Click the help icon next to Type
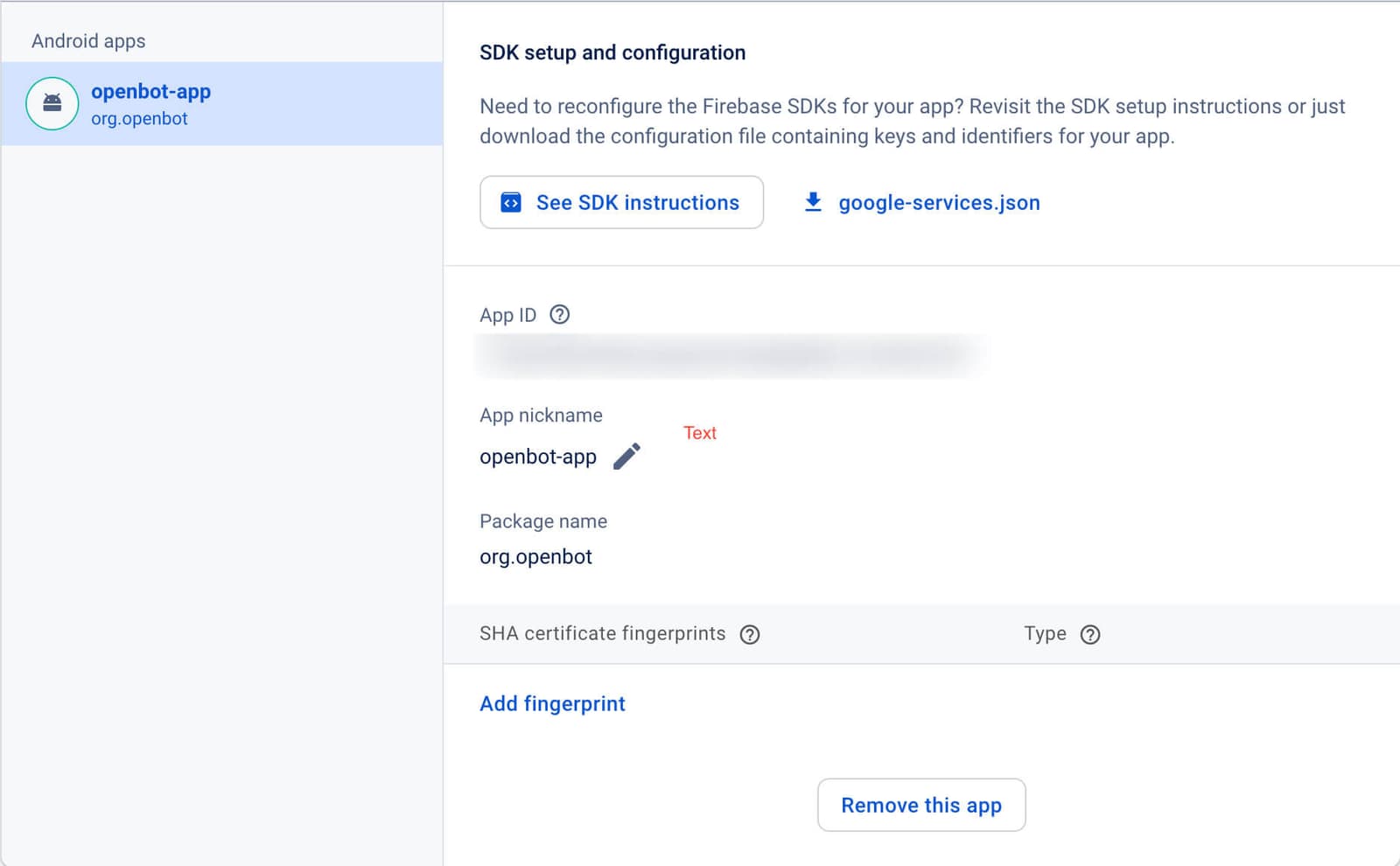The image size is (1400, 866). [x=1090, y=634]
